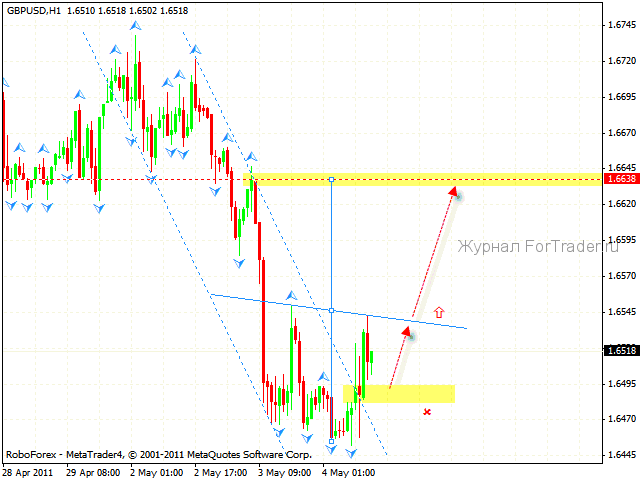
Task: Select the lower yellow support zone rectangle
Action: click(399, 394)
